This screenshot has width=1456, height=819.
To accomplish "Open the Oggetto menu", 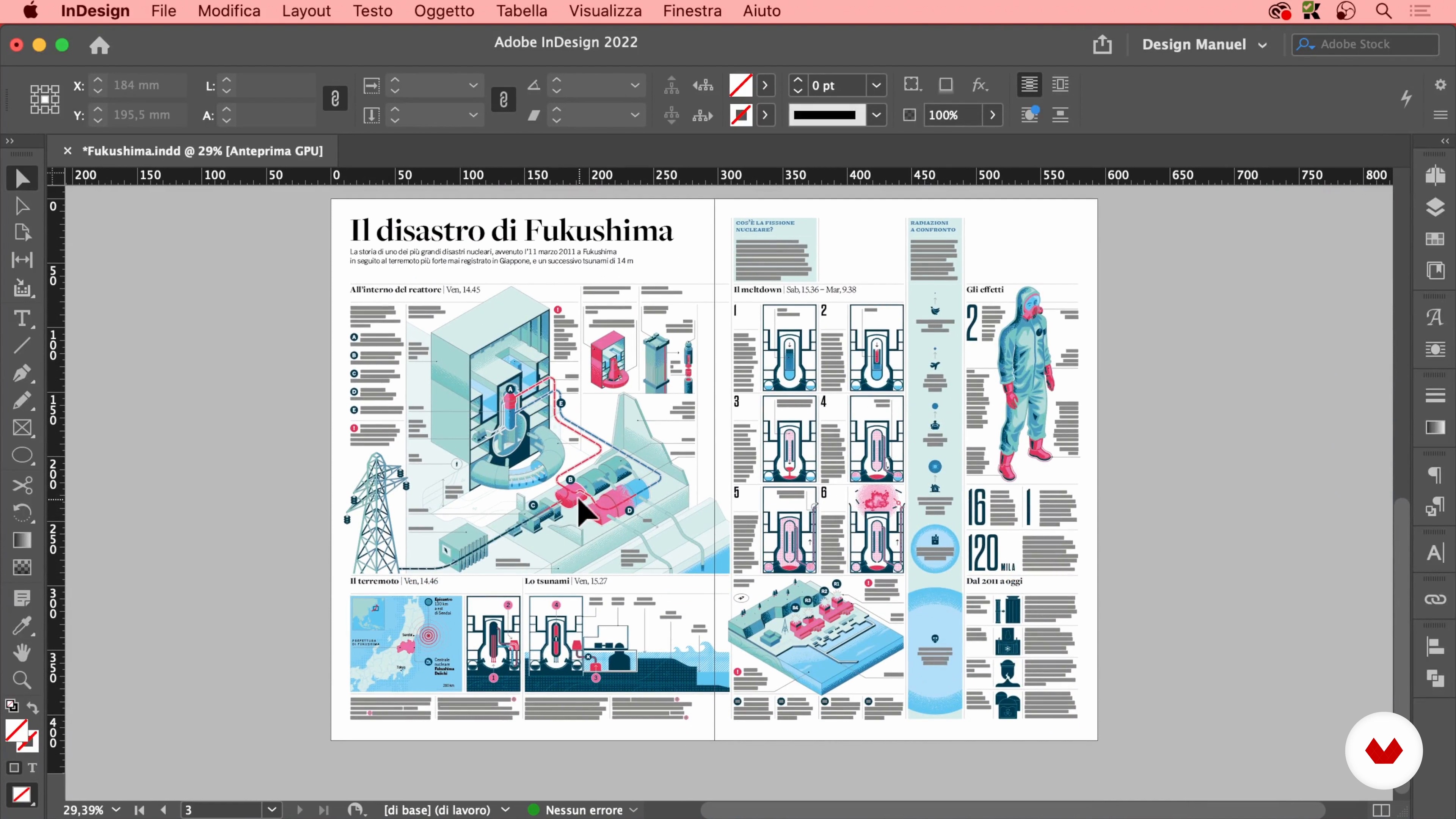I will tap(444, 11).
